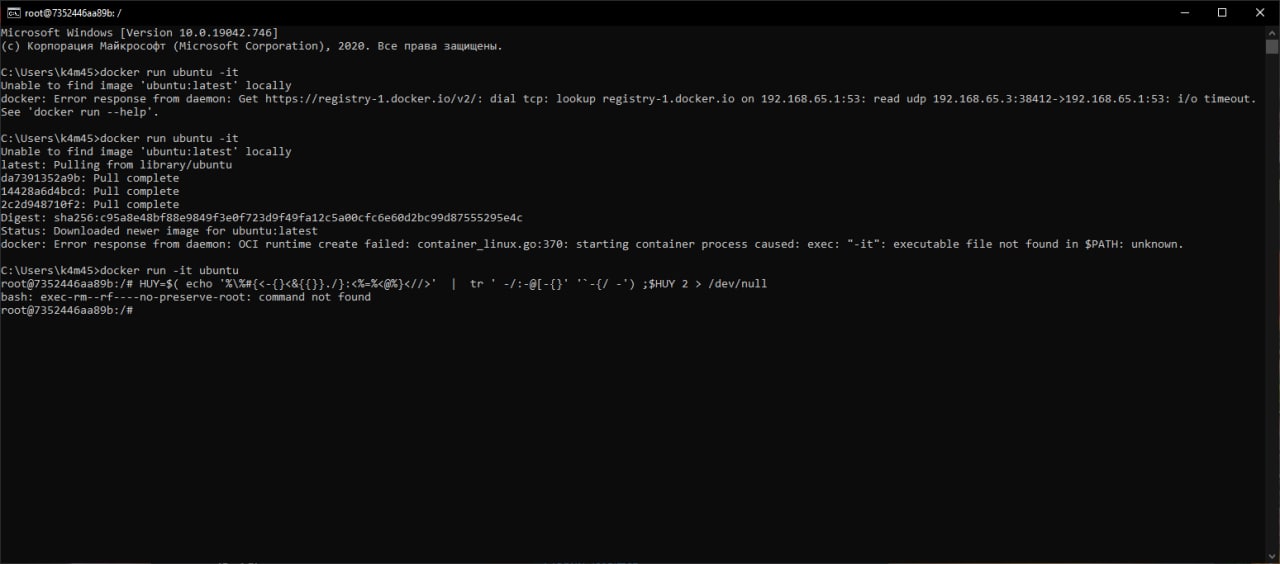
Task: Click the window title text root@7352446aa89b
Action: pyautogui.click(x=73, y=13)
